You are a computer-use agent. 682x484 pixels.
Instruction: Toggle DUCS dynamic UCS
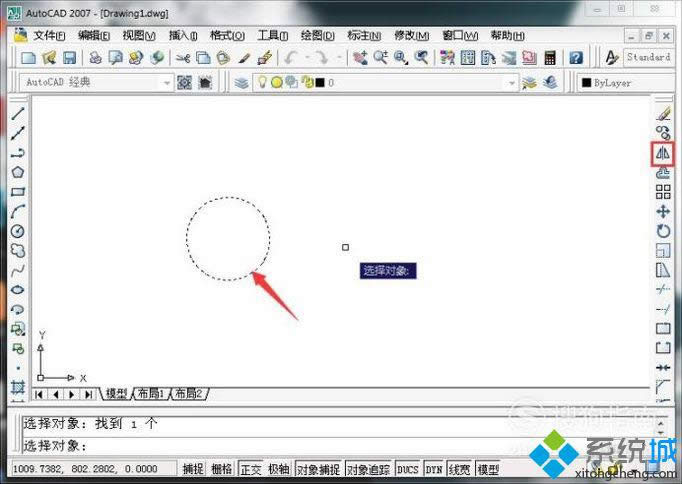[408, 469]
